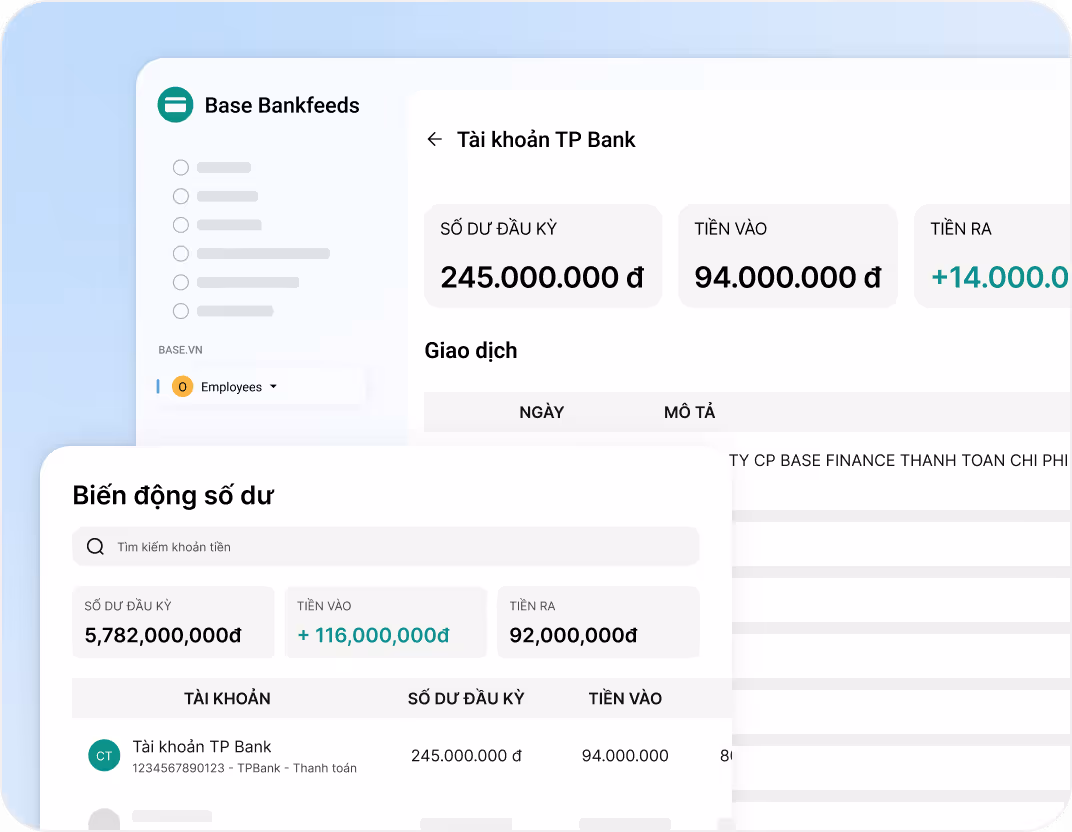Open the TIỀN RA +14.000 card

coord(993,256)
